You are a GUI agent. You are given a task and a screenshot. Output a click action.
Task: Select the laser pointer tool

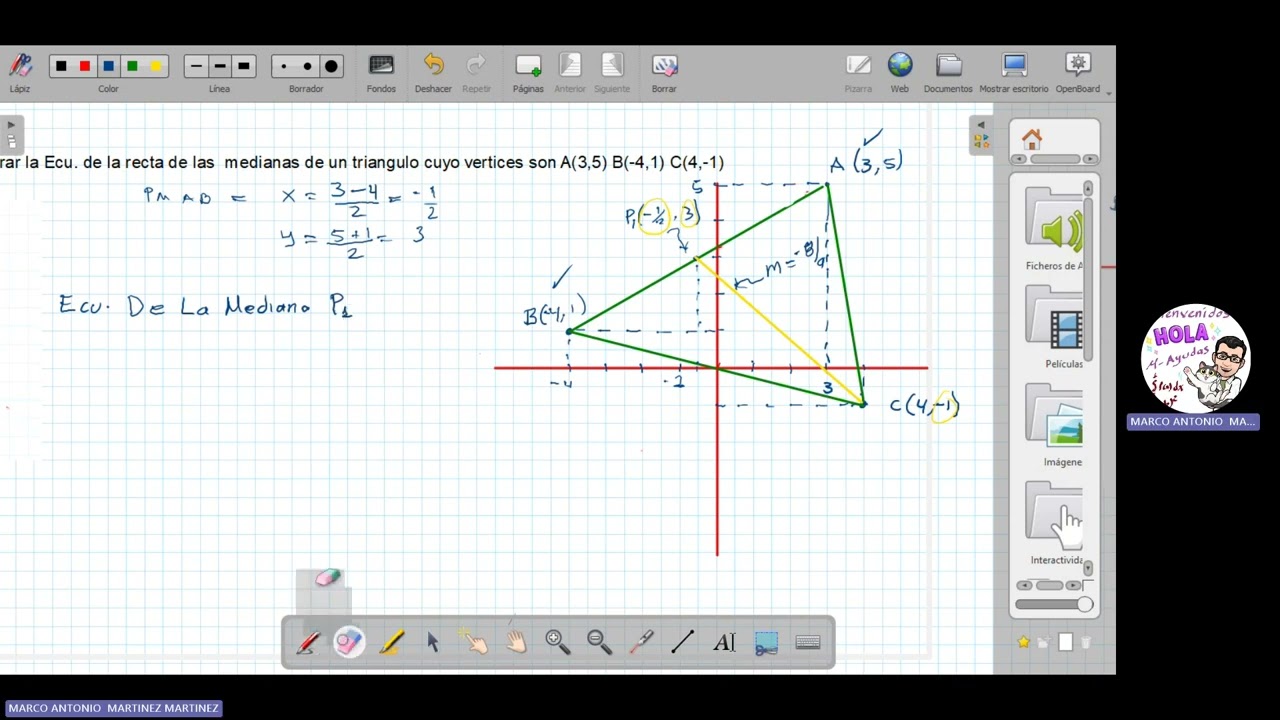(x=641, y=643)
